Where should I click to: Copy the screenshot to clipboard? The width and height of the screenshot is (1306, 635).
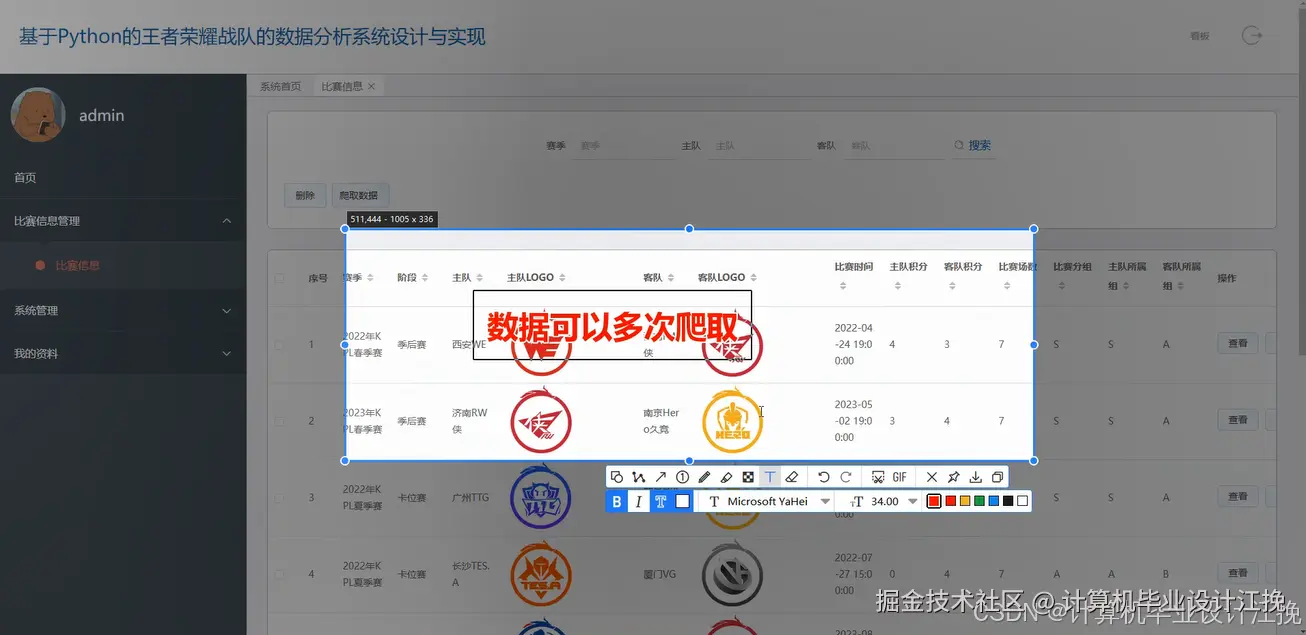click(997, 477)
